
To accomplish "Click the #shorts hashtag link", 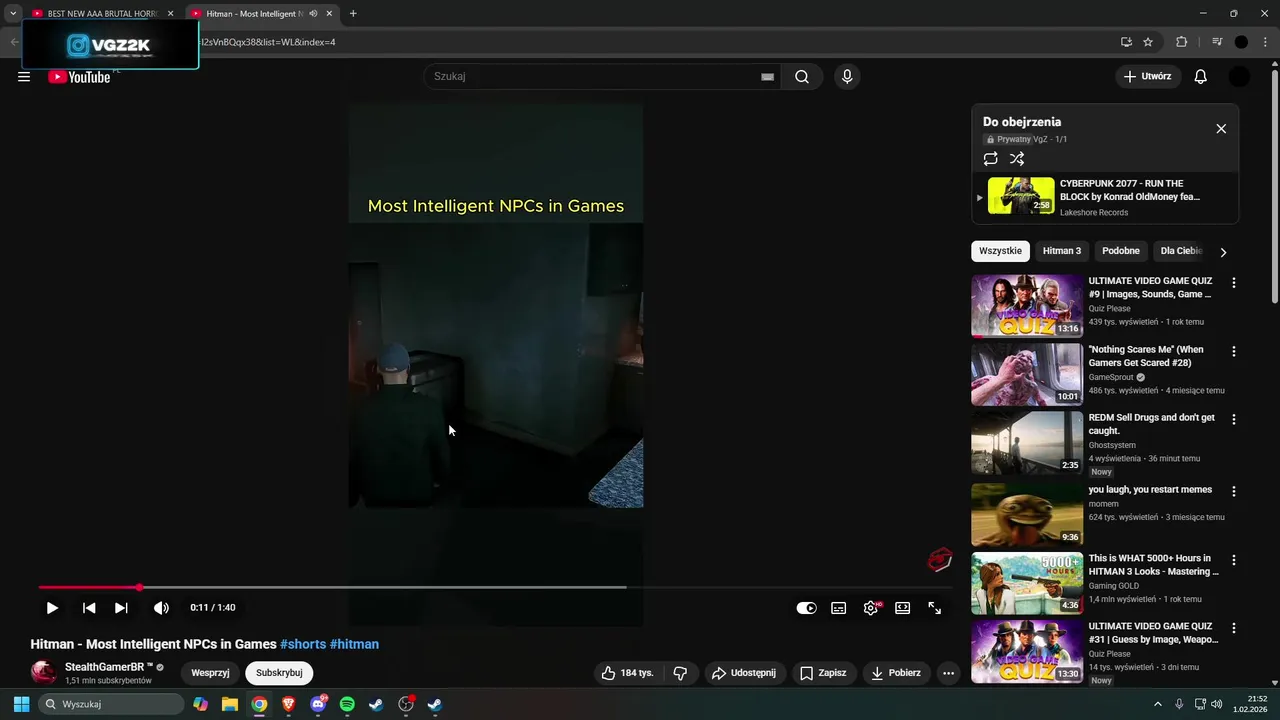I will point(303,644).
